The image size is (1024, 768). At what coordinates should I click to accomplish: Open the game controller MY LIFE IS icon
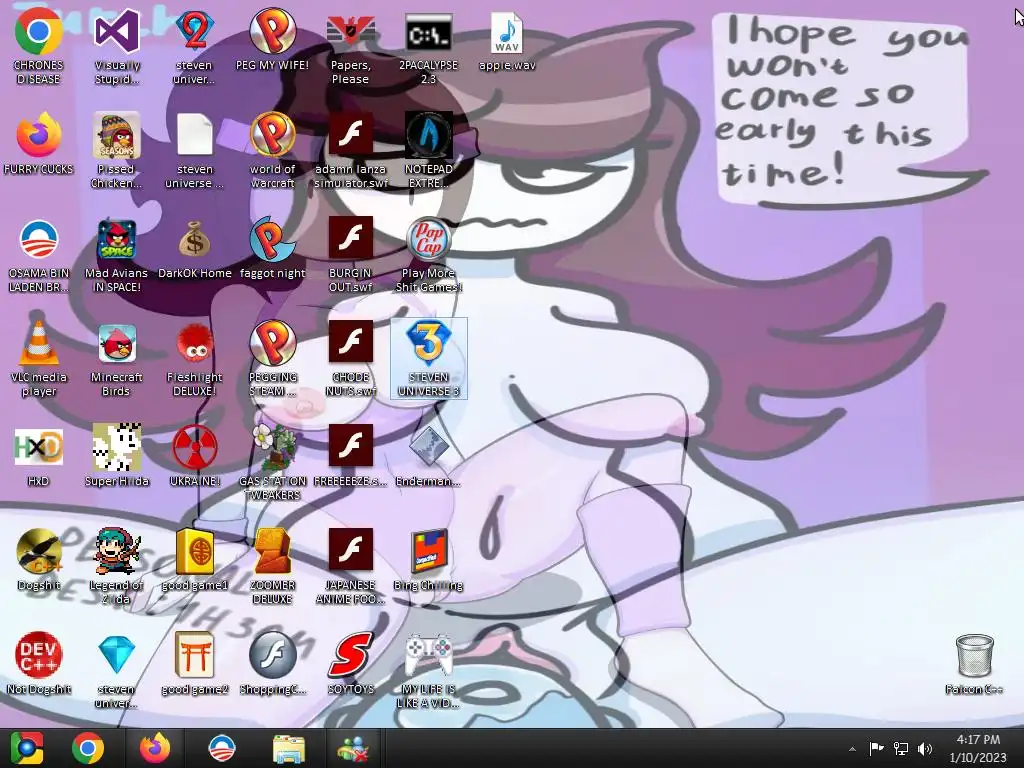coord(428,671)
